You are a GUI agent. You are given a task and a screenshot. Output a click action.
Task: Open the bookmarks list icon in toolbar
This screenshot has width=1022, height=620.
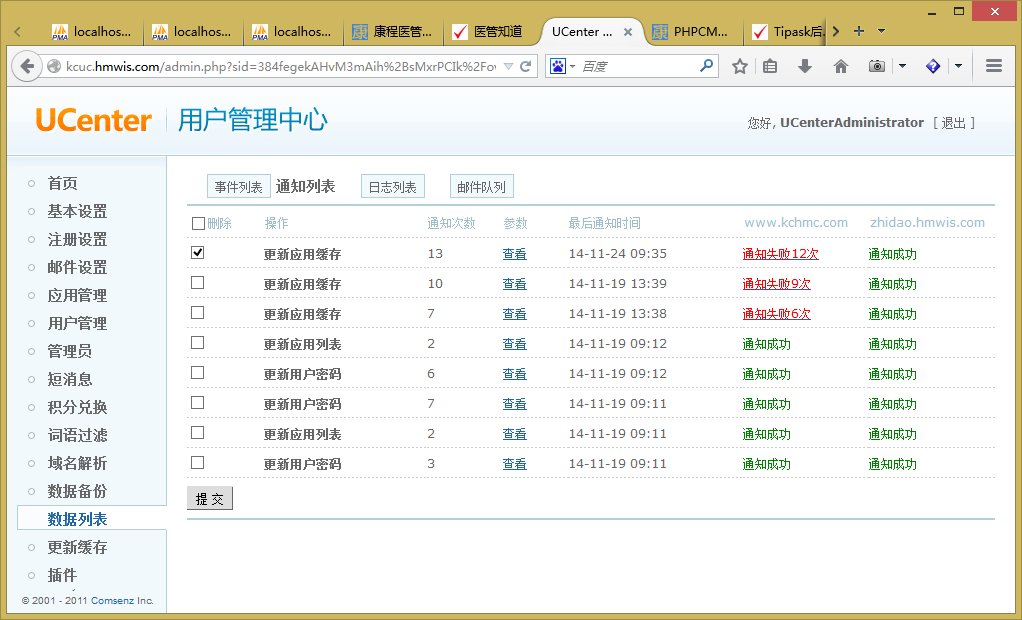[770, 66]
